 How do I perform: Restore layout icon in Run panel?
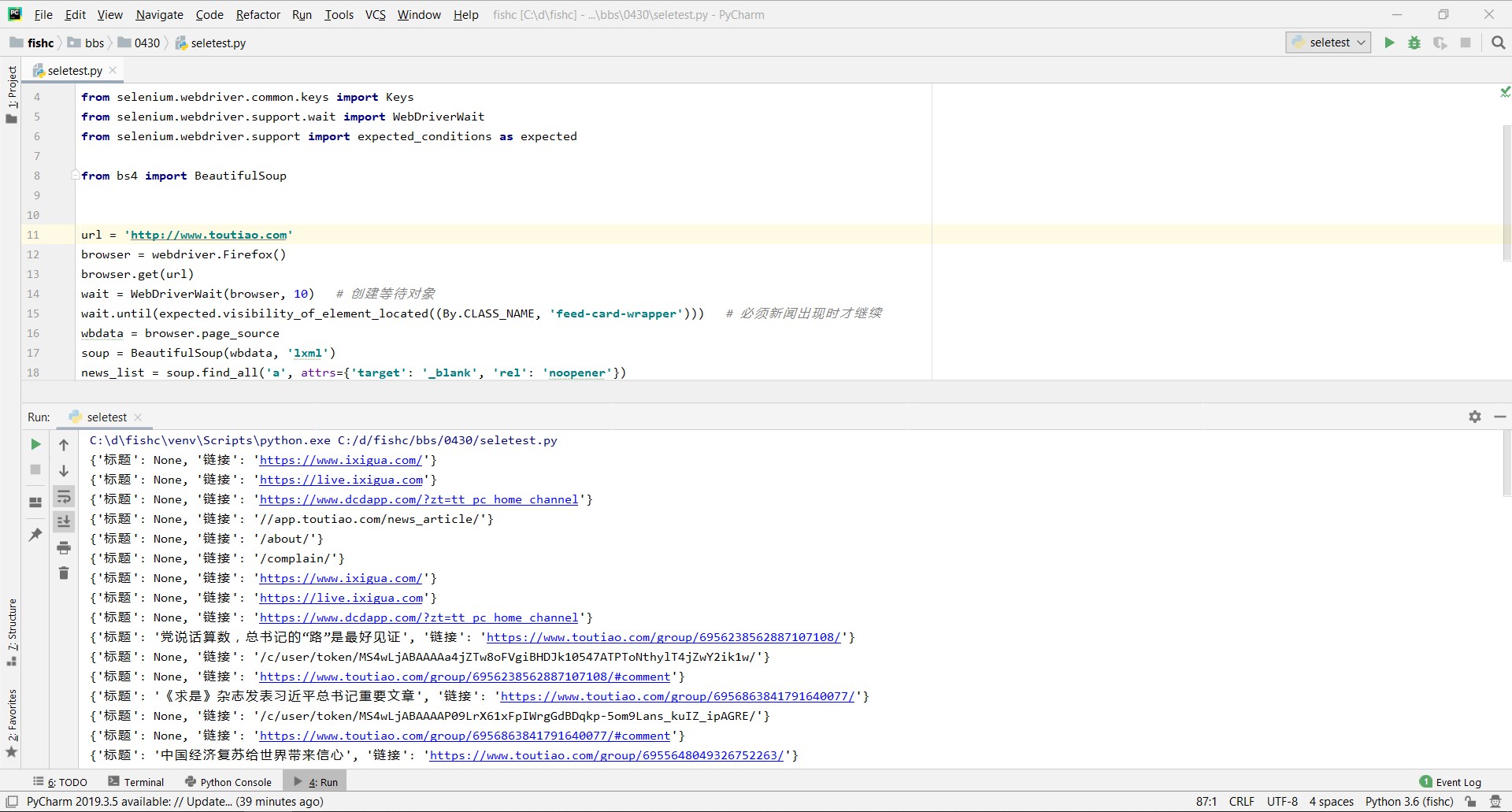tap(35, 502)
